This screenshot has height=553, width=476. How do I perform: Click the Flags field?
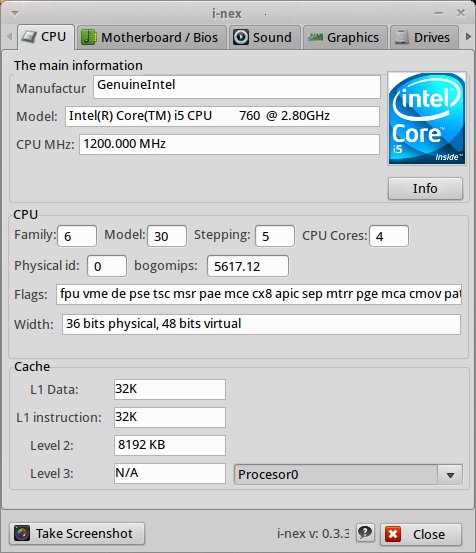[259, 294]
